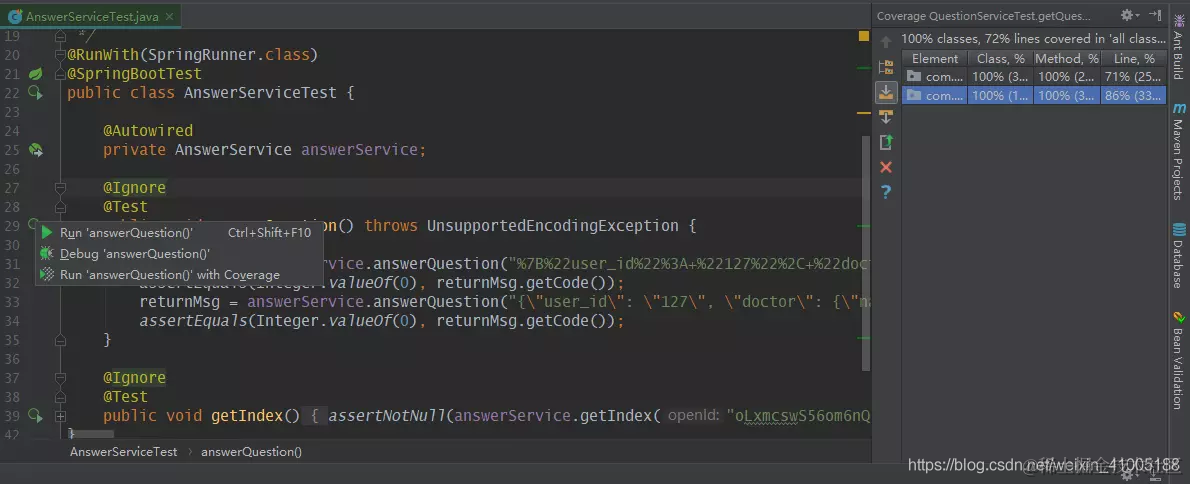
Task: Open the Maven Projects side panel
Action: point(1179,151)
